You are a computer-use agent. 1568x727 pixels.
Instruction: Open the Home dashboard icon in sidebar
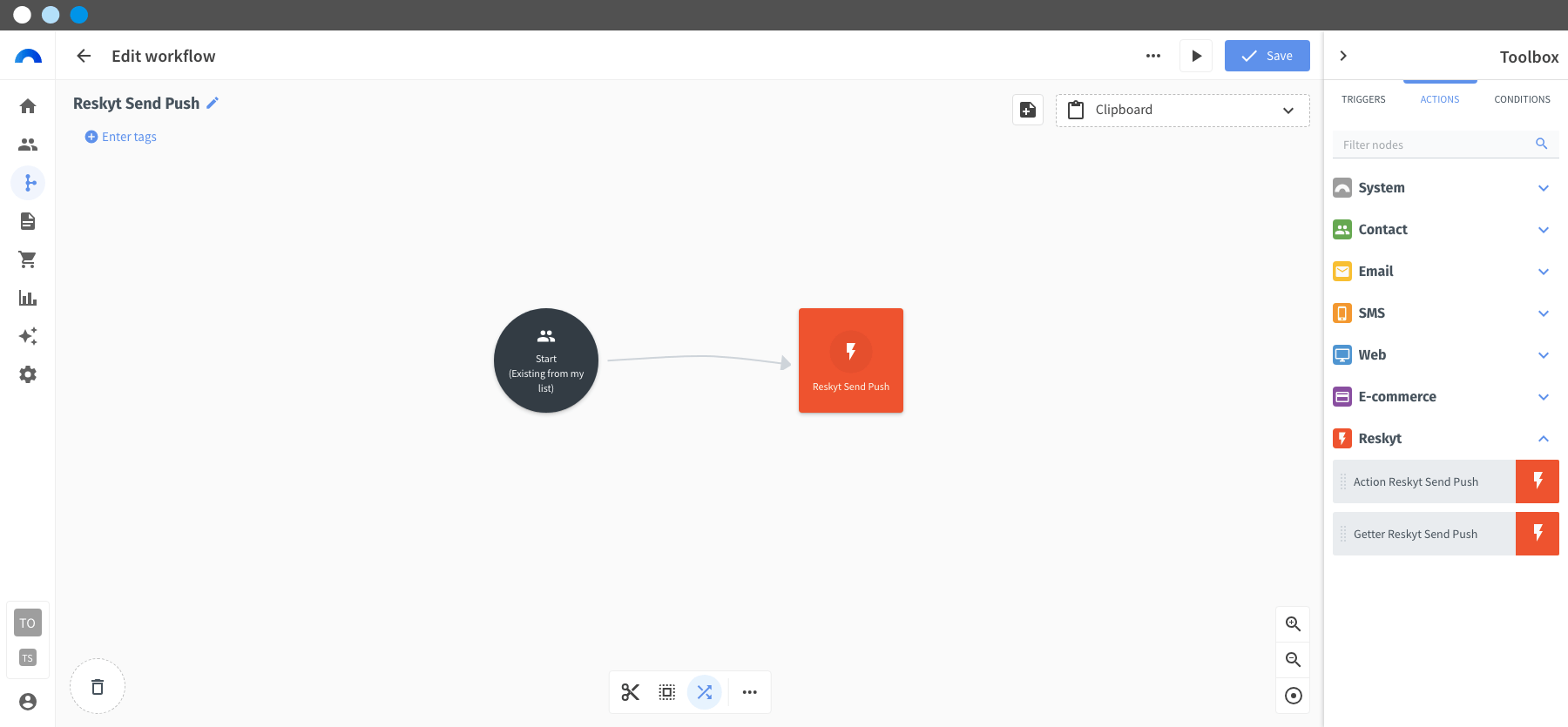pos(28,106)
